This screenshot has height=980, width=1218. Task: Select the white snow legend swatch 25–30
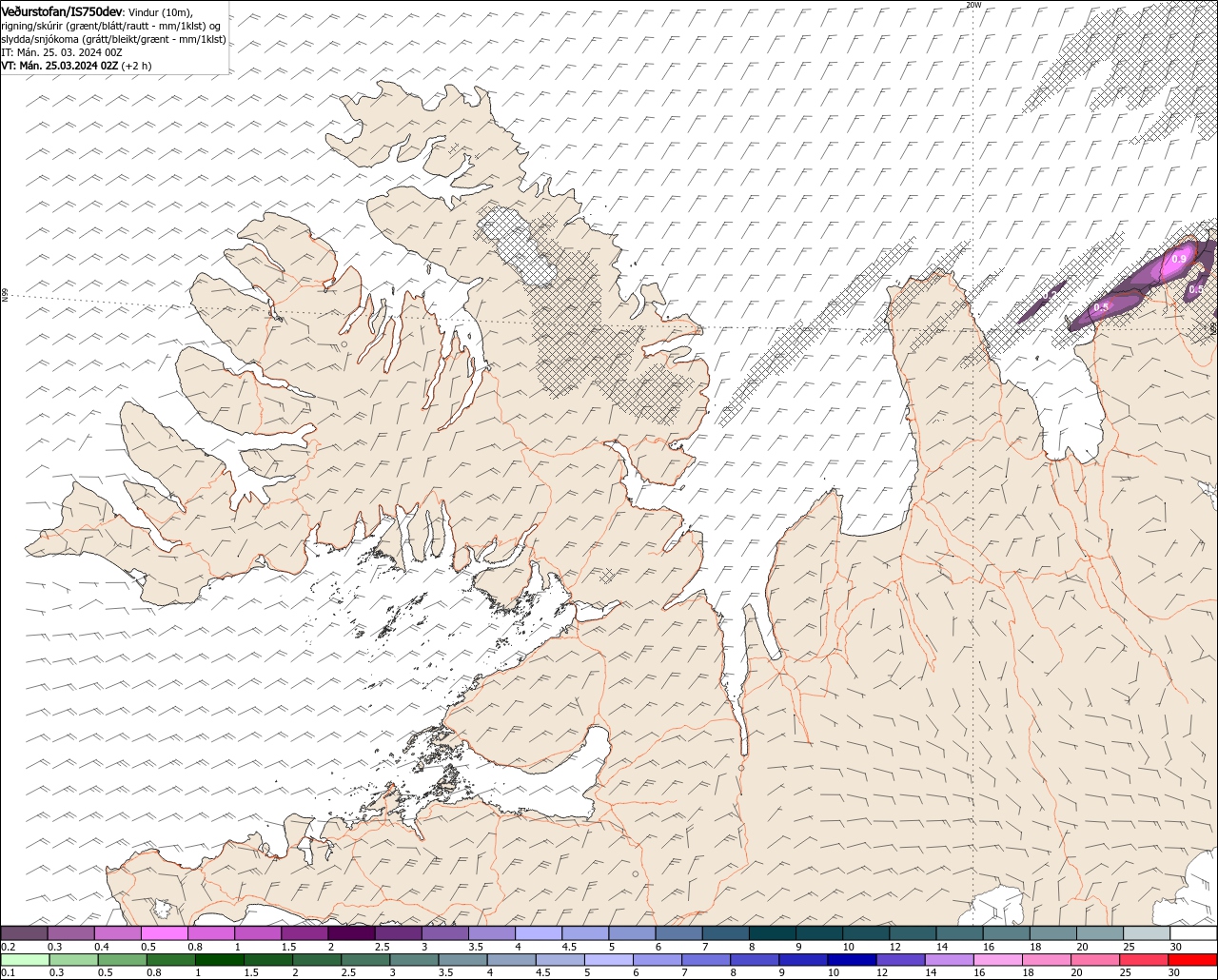(x=1147, y=933)
